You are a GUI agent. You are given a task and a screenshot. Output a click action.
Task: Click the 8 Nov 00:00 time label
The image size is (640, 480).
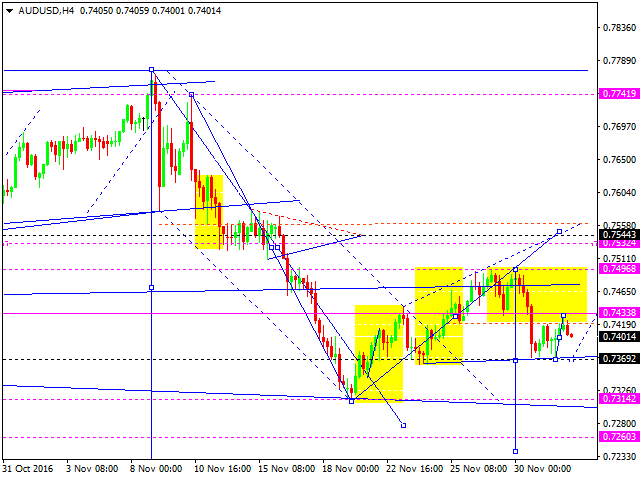point(156,469)
